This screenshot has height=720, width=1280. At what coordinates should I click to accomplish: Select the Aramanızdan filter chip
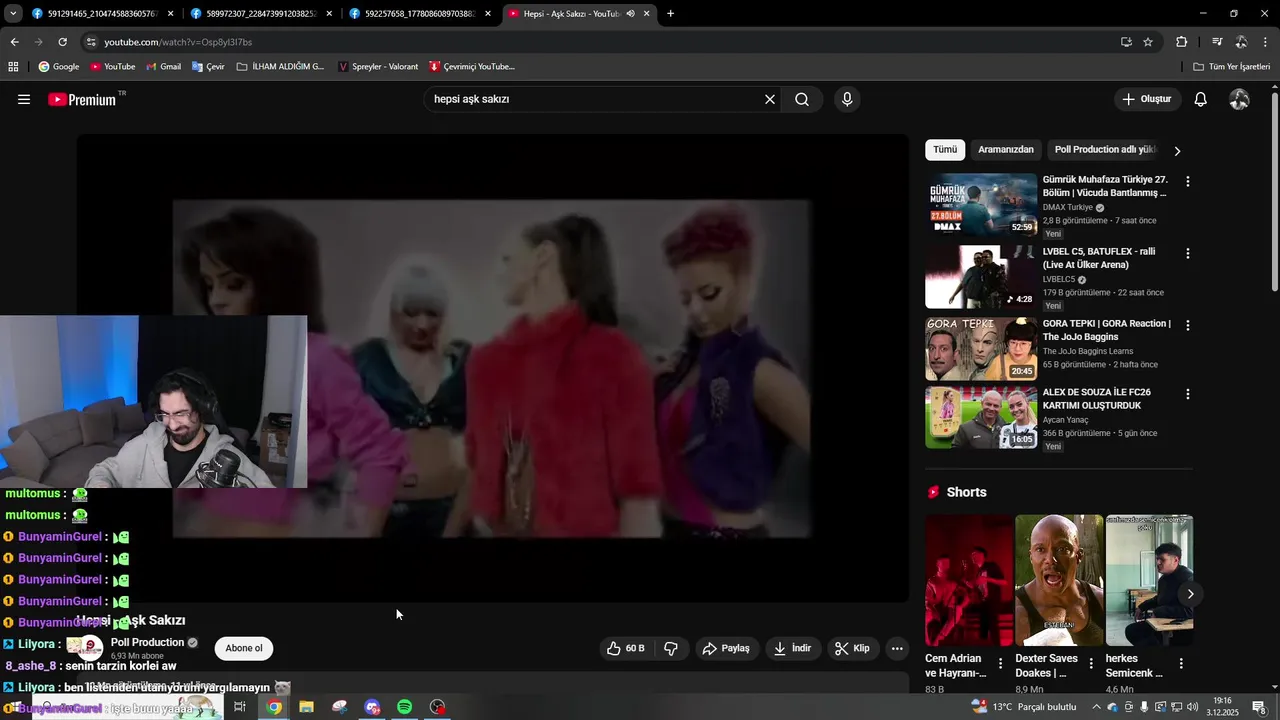1005,150
